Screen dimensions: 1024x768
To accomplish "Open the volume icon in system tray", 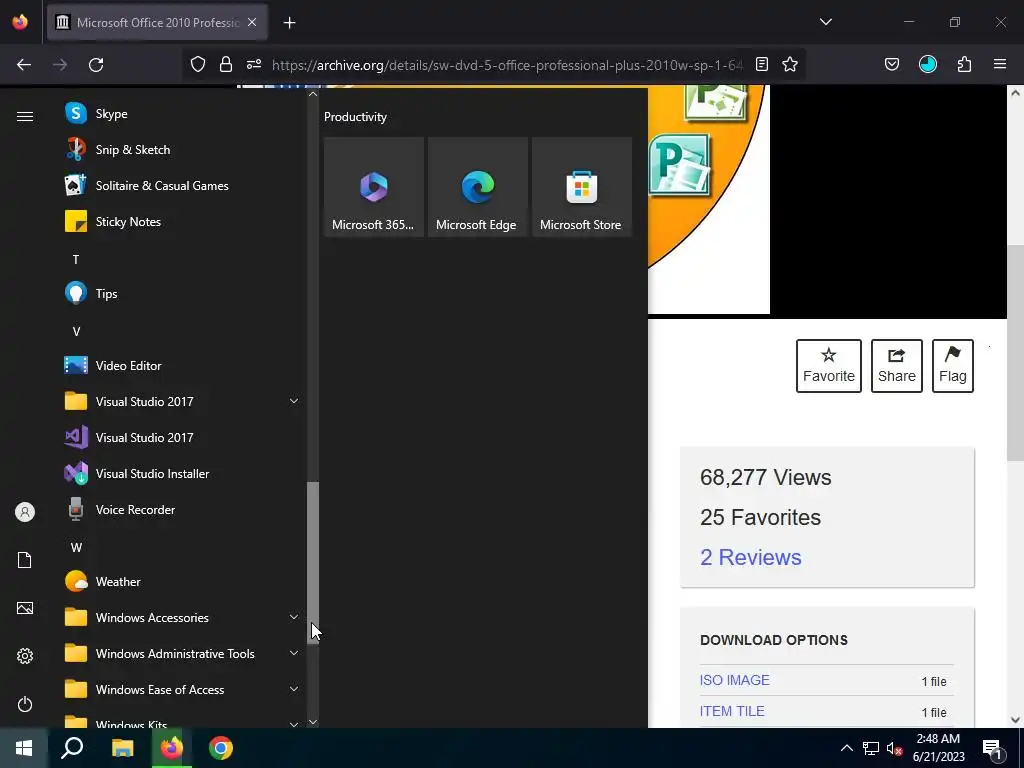I will [894, 748].
